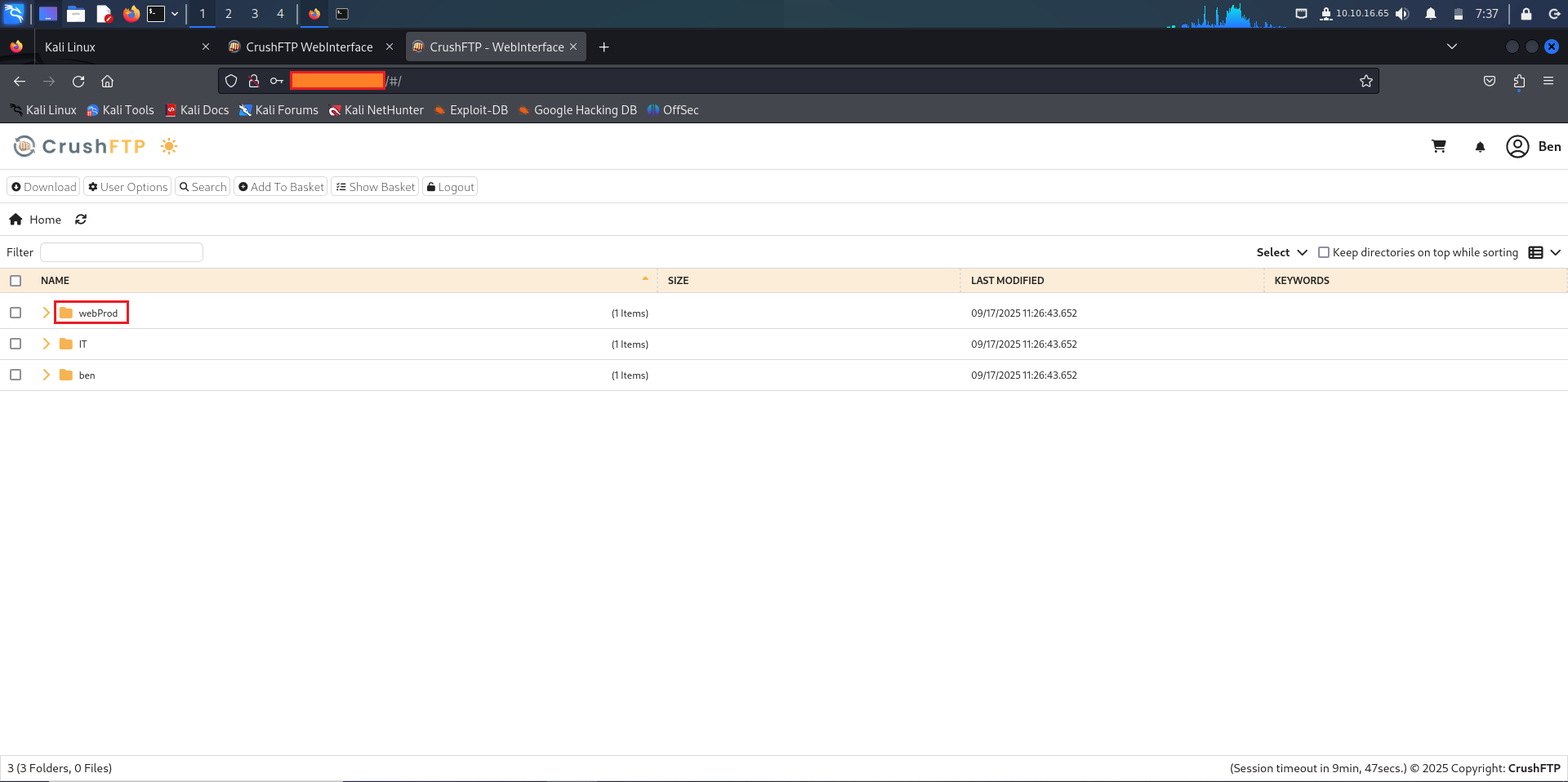The image size is (1568, 782).
Task: Sort by the NAME column header
Action: coord(55,281)
